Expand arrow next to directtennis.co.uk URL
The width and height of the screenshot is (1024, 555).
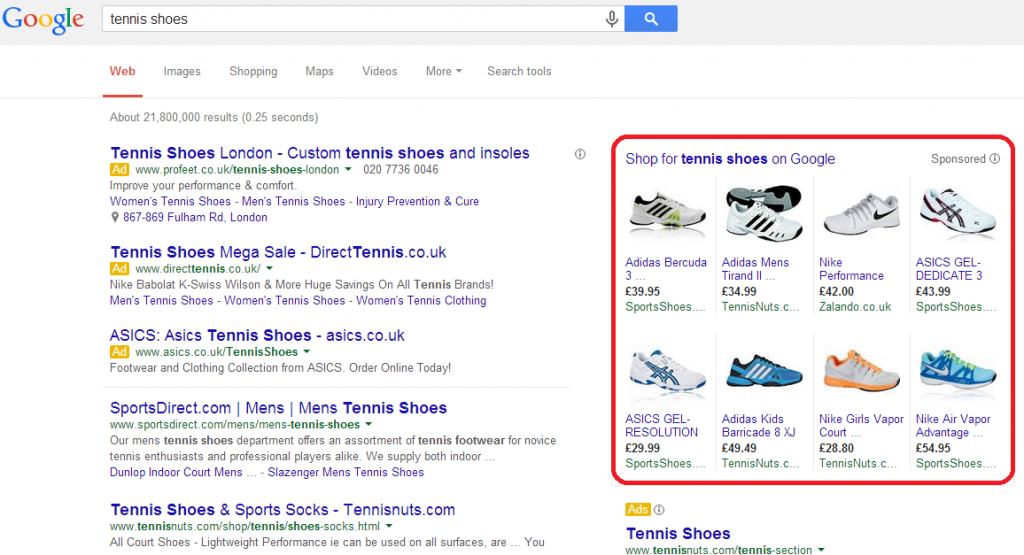click(269, 268)
